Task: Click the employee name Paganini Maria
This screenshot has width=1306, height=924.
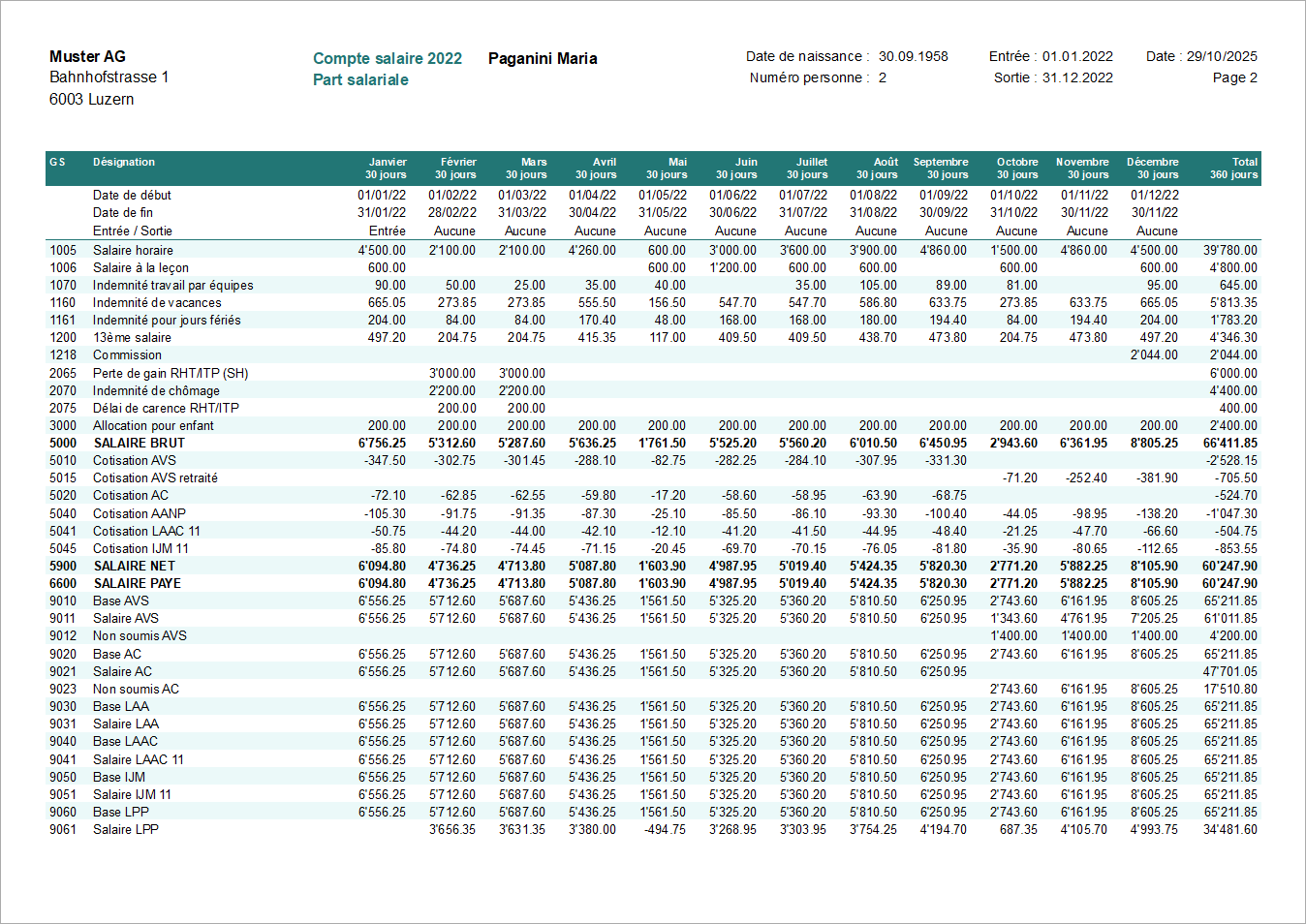Action: point(543,58)
